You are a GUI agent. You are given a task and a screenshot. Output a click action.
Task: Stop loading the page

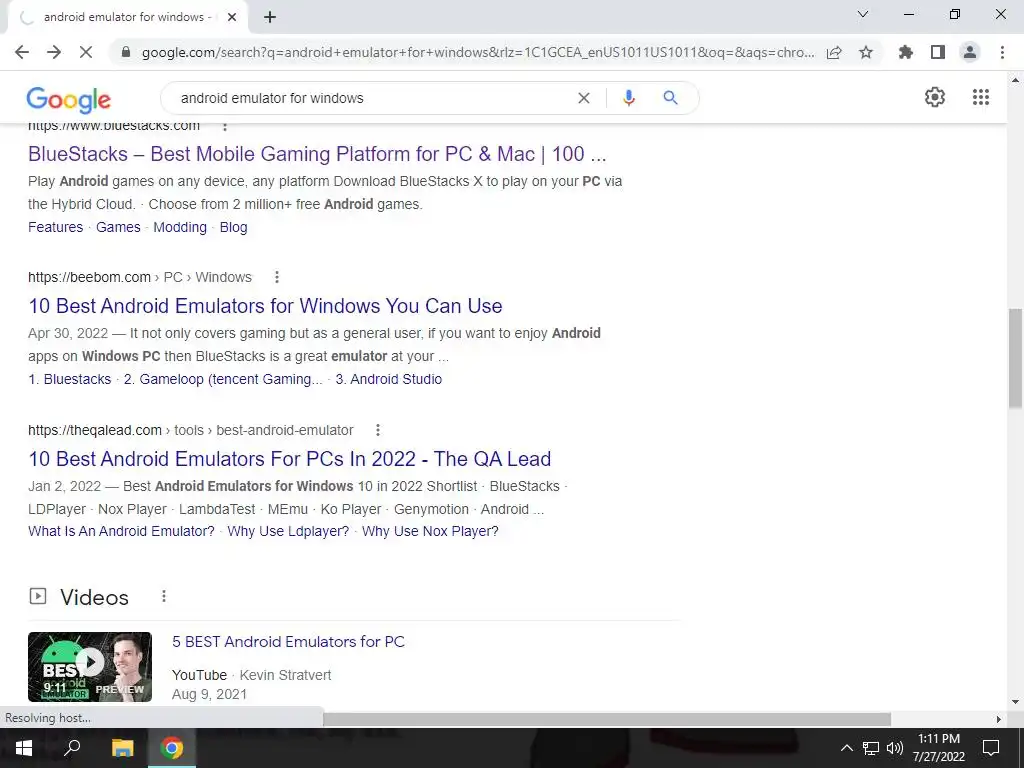pyautogui.click(x=86, y=52)
